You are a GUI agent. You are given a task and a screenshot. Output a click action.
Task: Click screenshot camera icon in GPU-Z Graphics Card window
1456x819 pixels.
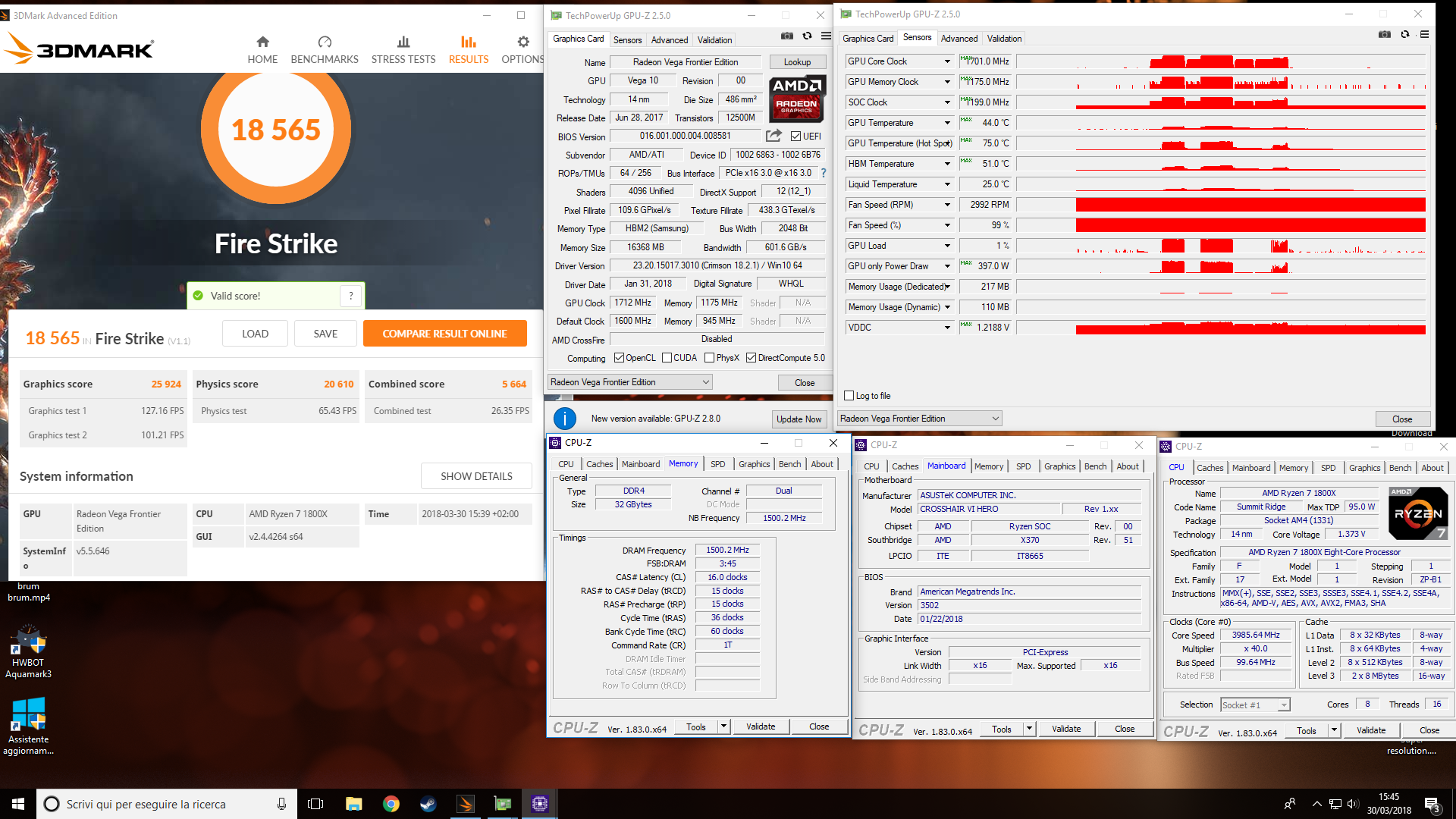click(x=787, y=36)
